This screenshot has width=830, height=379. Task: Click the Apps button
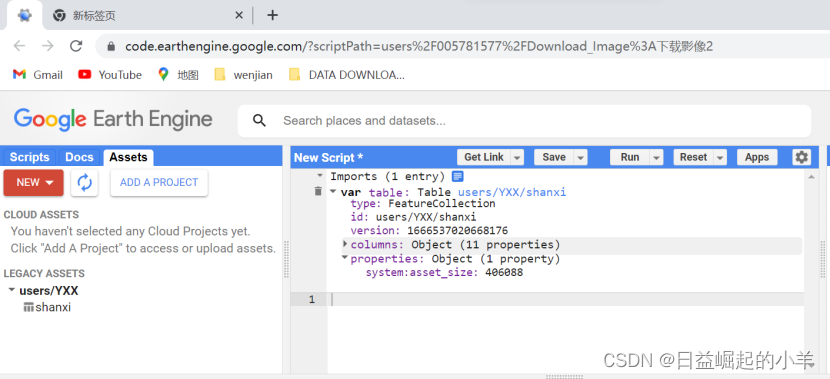pos(757,157)
